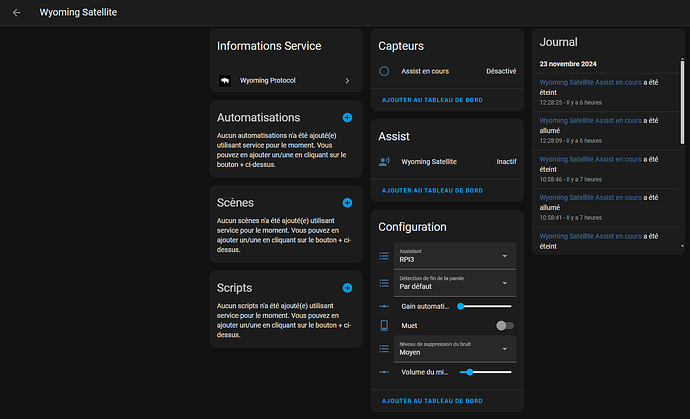
Task: Click the Journal heading
Action: tap(558, 42)
